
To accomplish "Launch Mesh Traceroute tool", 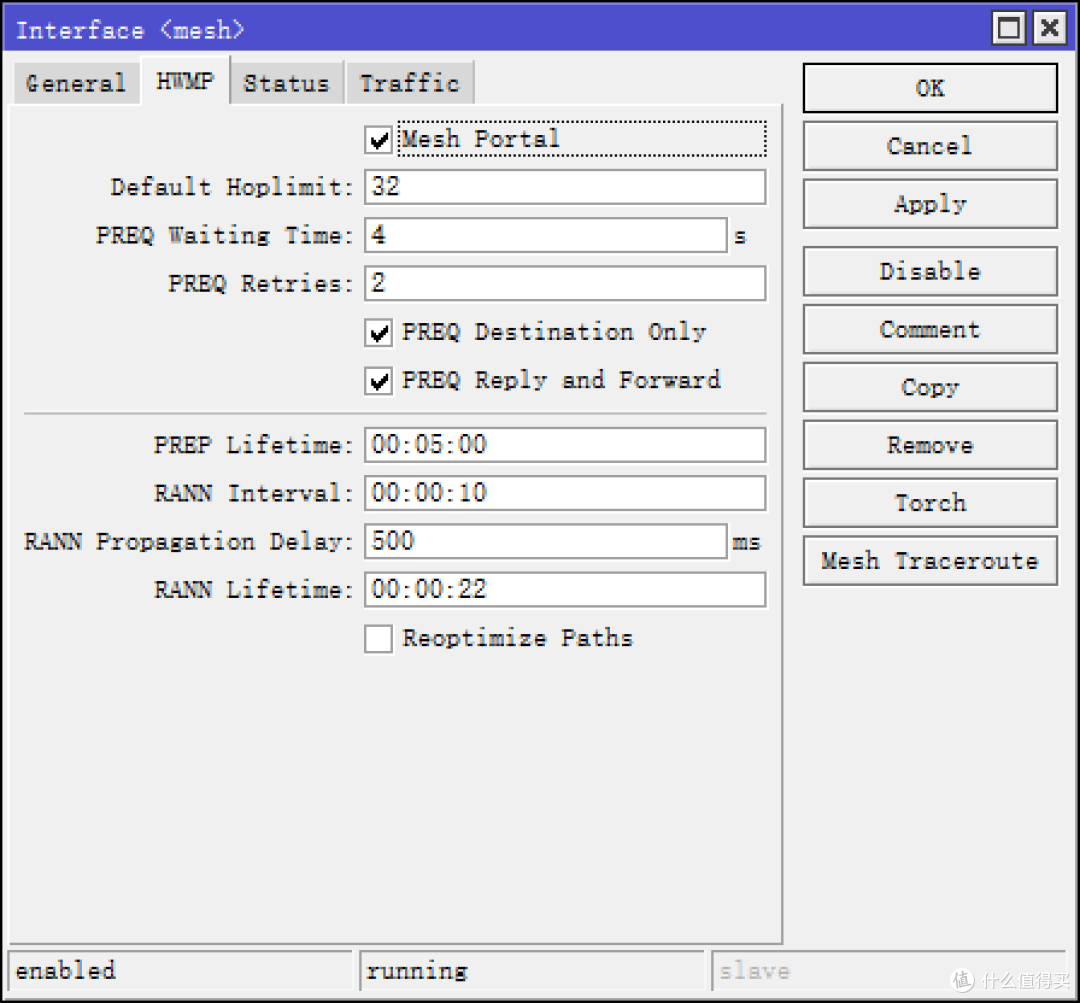I will point(929,561).
